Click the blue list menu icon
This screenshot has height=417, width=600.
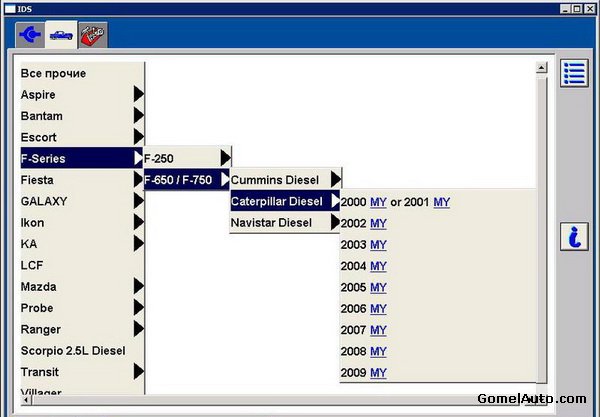[574, 73]
